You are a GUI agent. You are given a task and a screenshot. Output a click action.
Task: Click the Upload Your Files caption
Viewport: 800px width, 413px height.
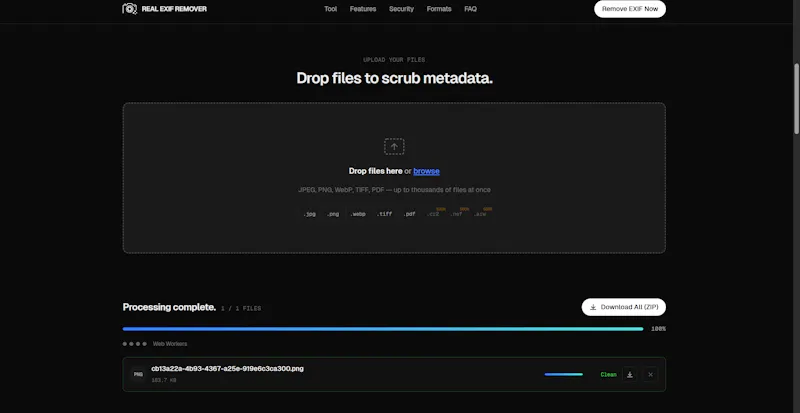(394, 60)
